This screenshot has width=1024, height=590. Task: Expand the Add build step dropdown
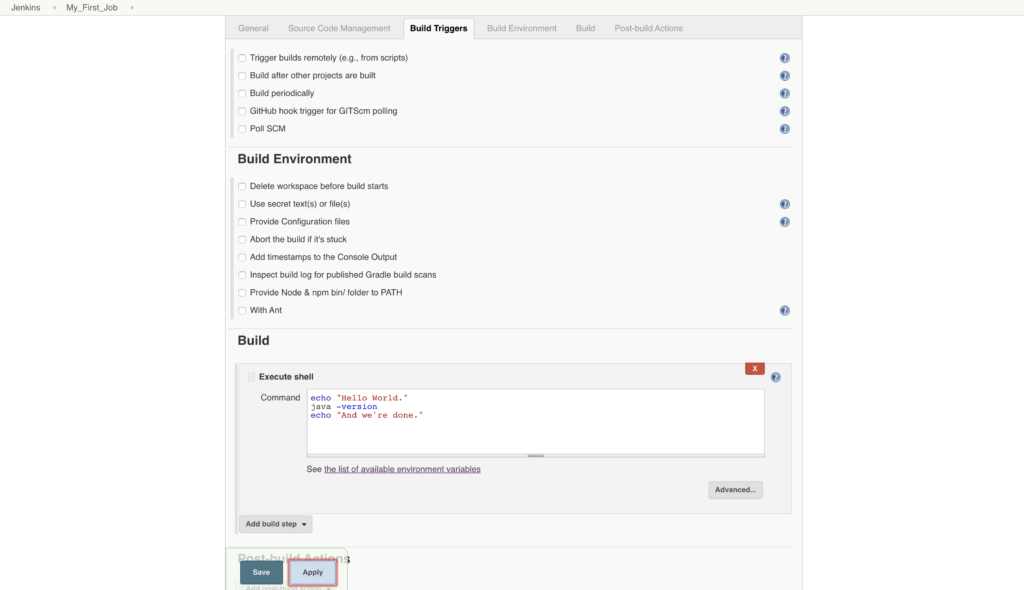(x=275, y=524)
